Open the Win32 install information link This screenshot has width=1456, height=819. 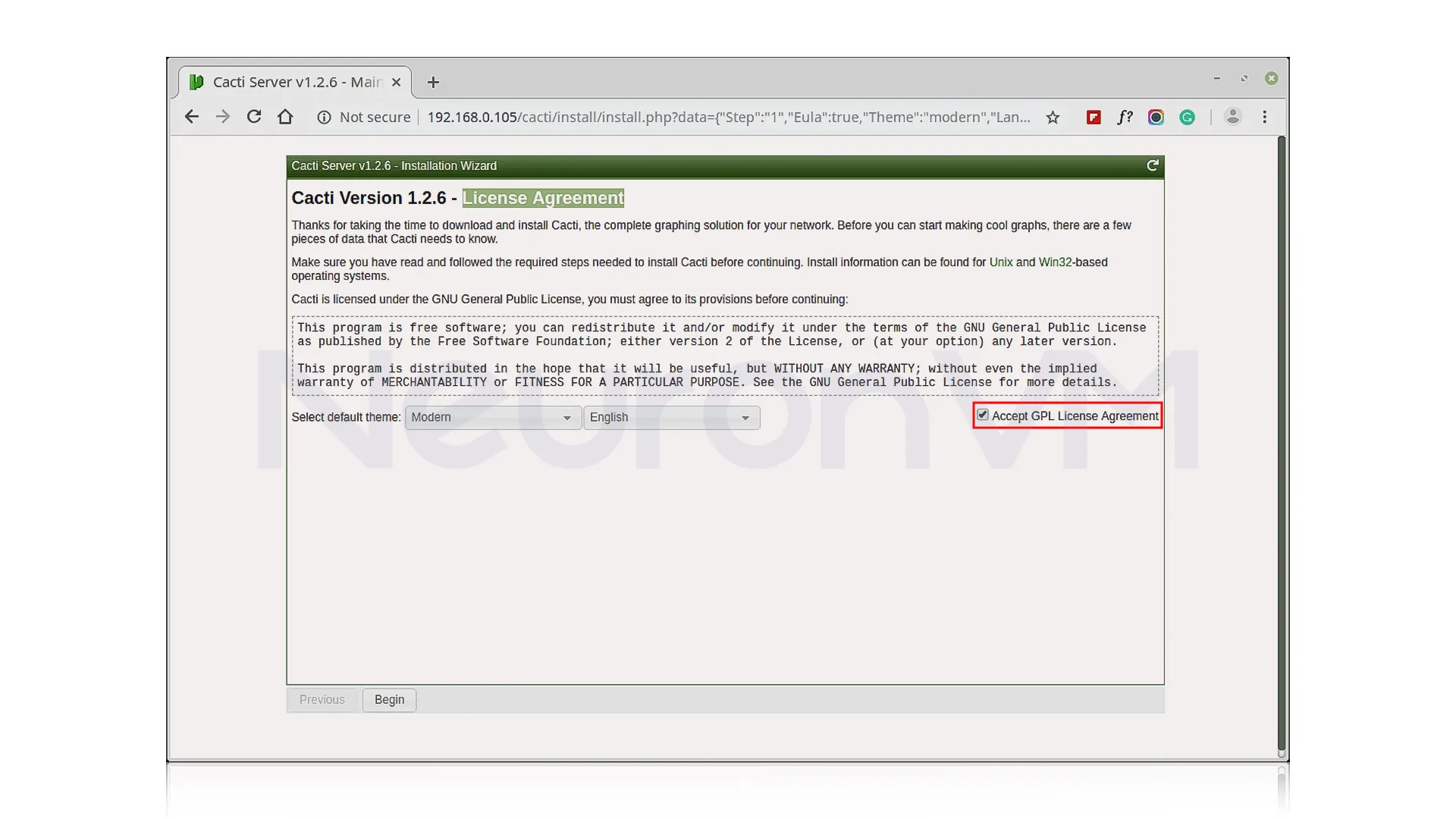point(1055,262)
